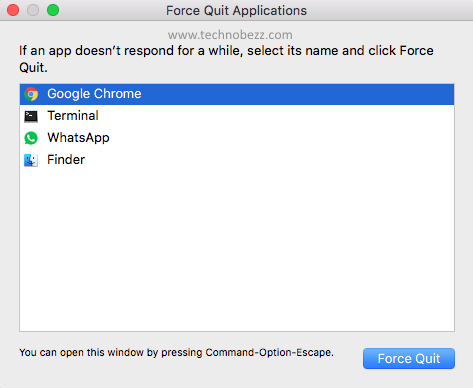The height and width of the screenshot is (388, 473).
Task: Click the instruction text about unresponsive apps
Action: tap(226, 59)
